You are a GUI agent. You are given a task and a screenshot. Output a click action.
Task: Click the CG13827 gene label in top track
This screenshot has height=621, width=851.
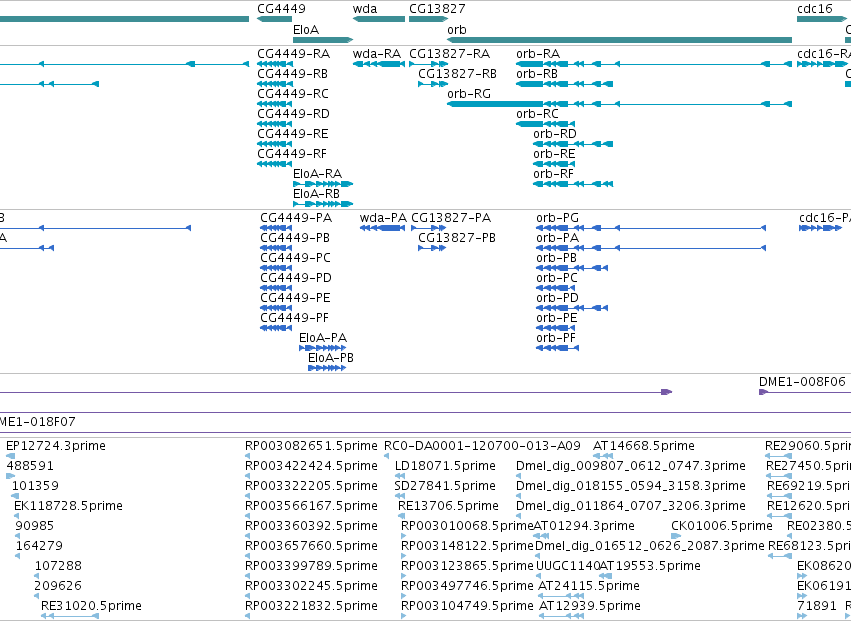(437, 9)
